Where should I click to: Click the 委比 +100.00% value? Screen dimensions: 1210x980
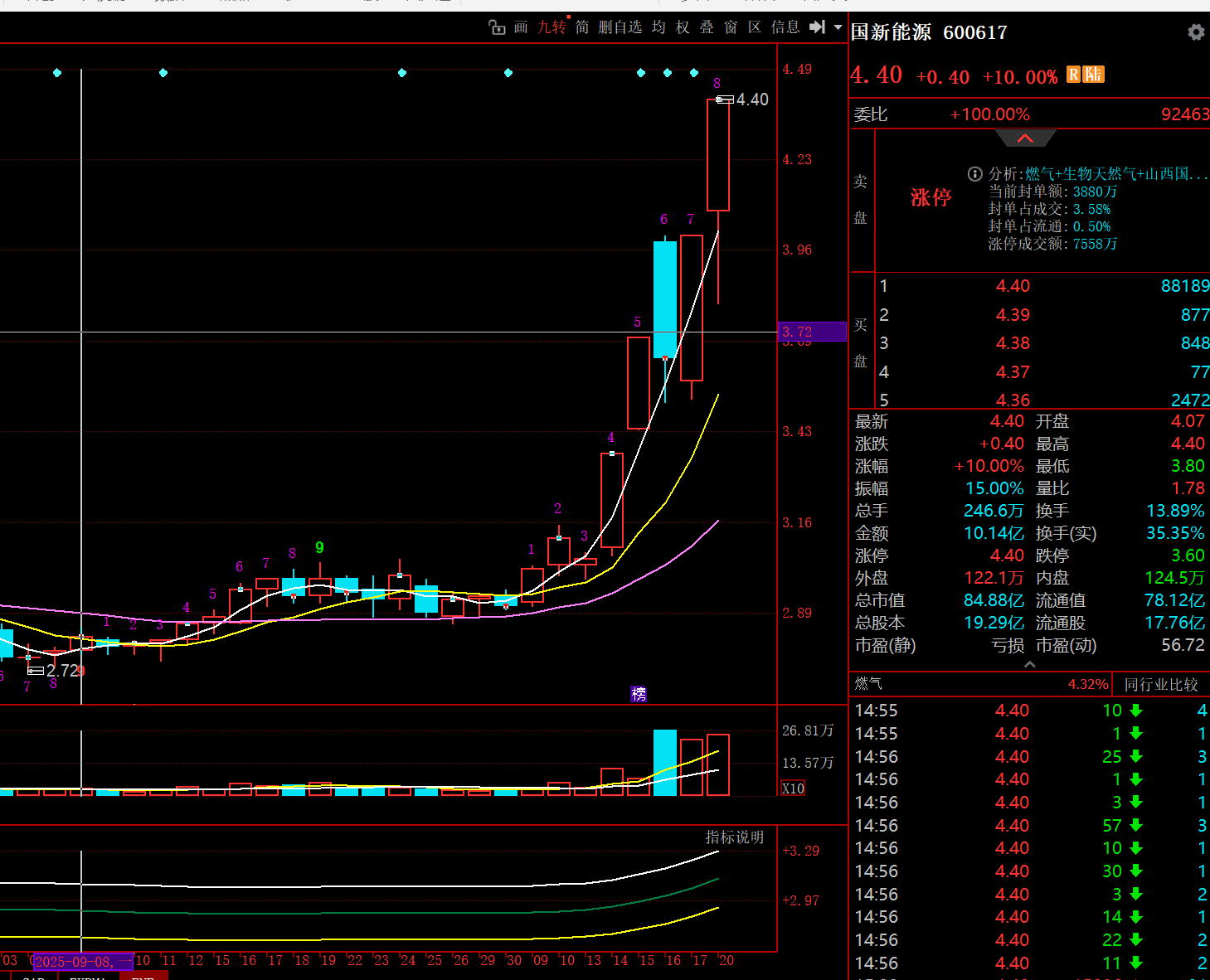click(989, 114)
